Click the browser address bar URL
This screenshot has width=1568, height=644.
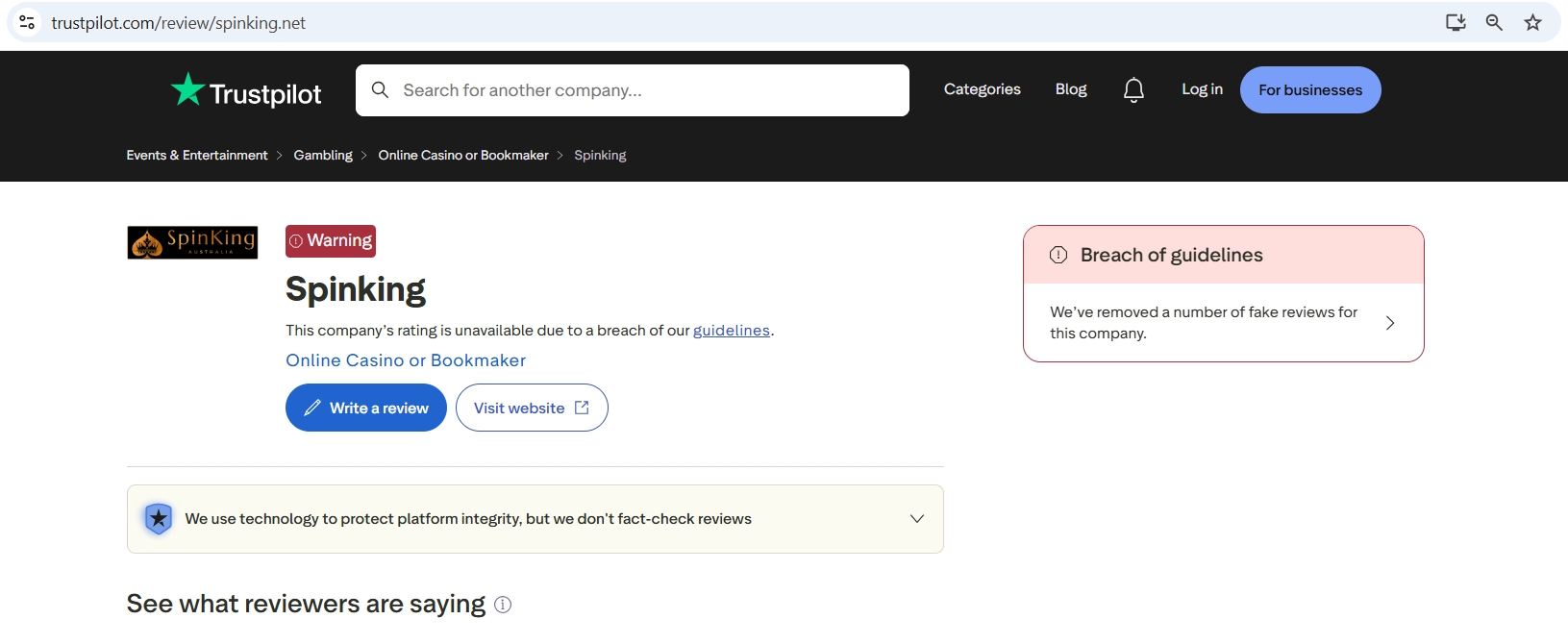tap(179, 22)
